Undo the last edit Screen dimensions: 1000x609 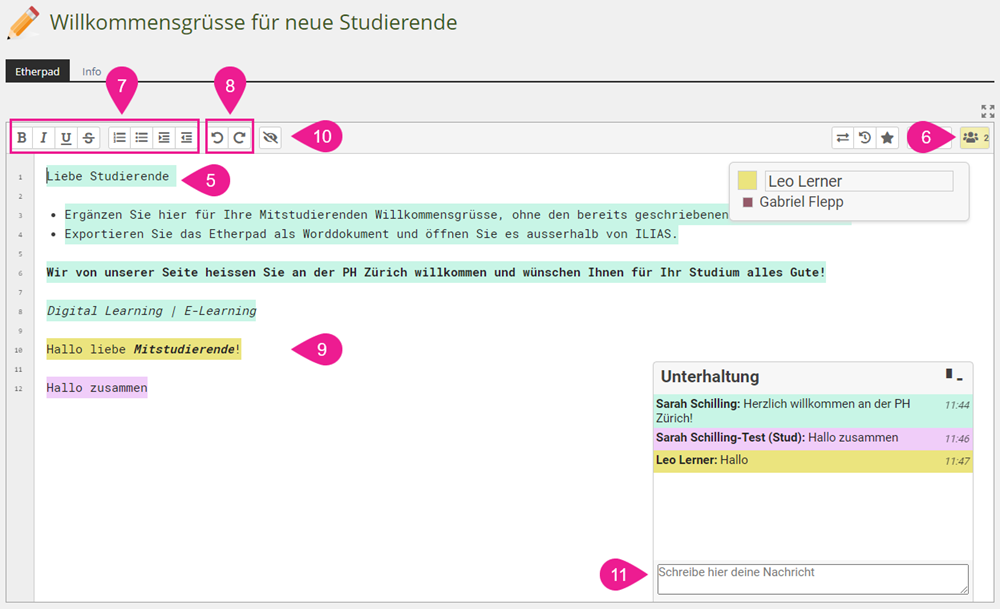click(x=217, y=138)
